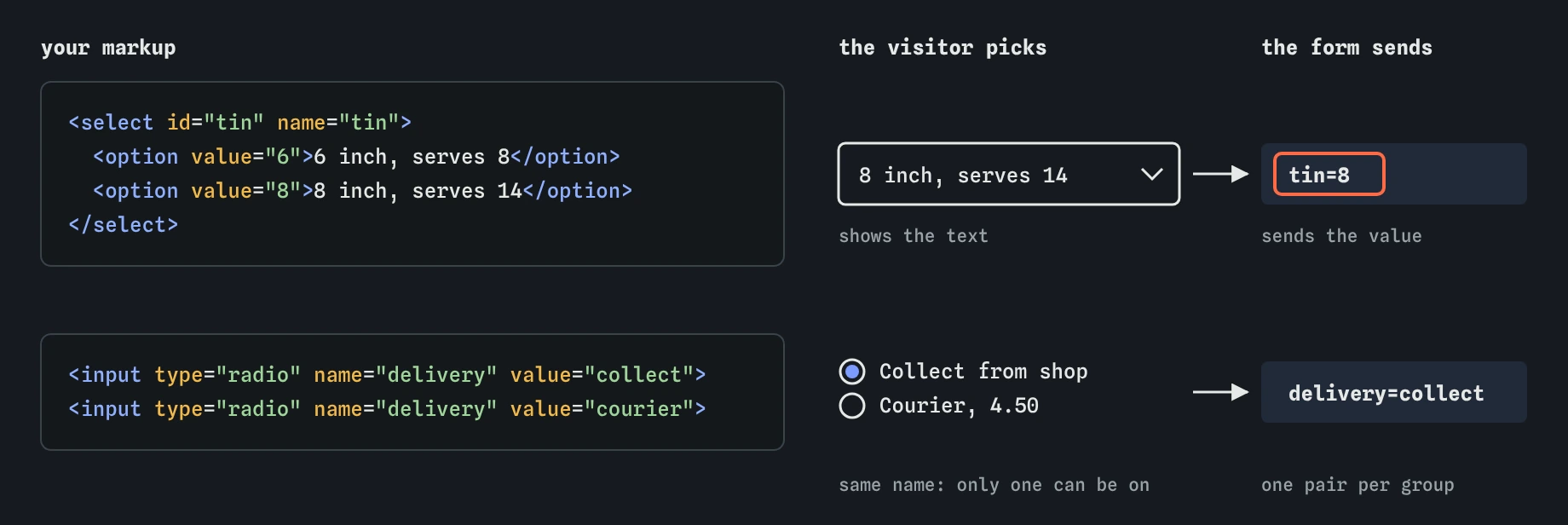Click the arrow pointing to delivery=collect

tap(1220, 392)
